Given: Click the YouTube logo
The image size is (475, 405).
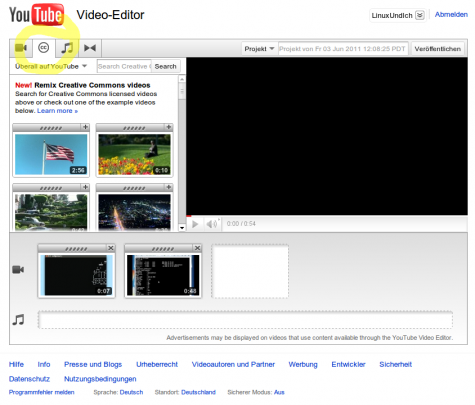Looking at the screenshot, I should pyautogui.click(x=36, y=15).
